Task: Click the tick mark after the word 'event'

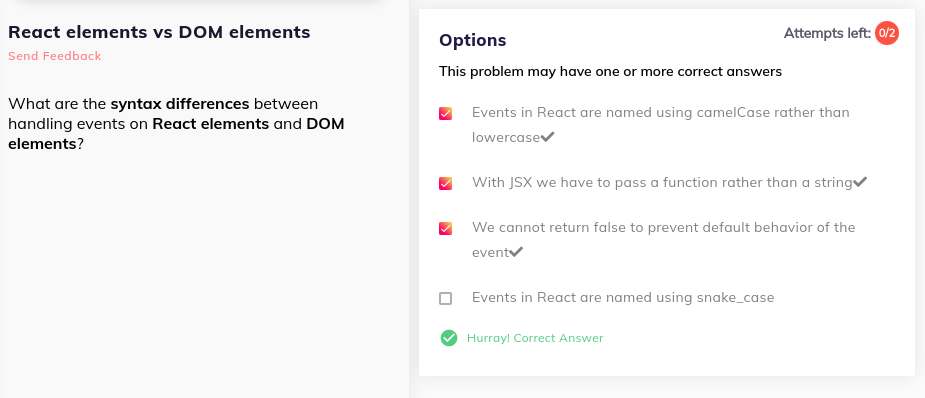Action: click(516, 252)
